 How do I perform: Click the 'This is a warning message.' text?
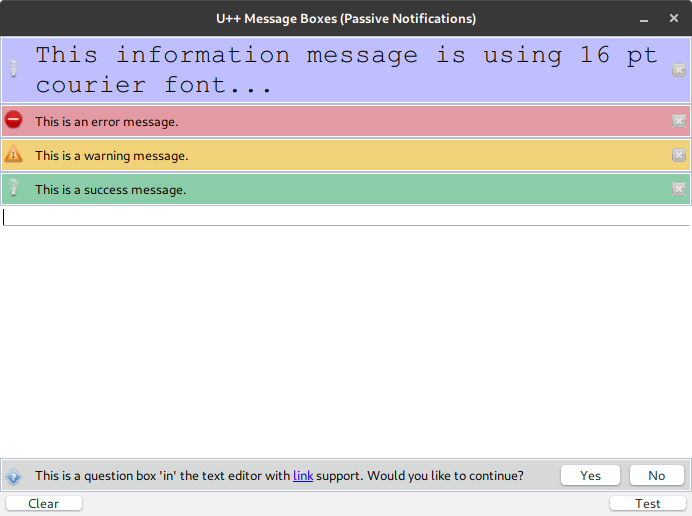[x=111, y=156]
